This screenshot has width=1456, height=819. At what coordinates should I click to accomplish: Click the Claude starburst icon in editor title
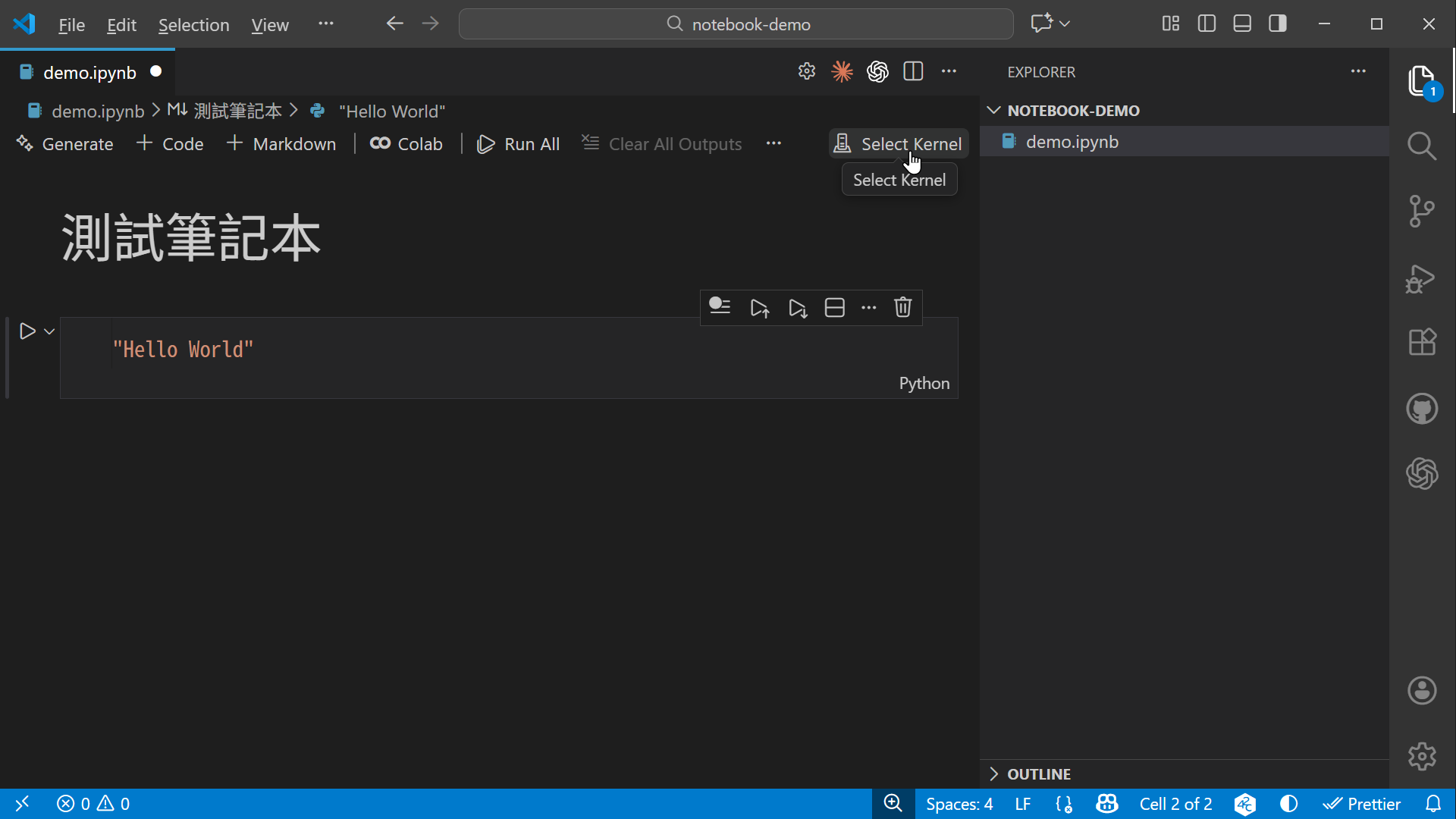click(x=842, y=71)
